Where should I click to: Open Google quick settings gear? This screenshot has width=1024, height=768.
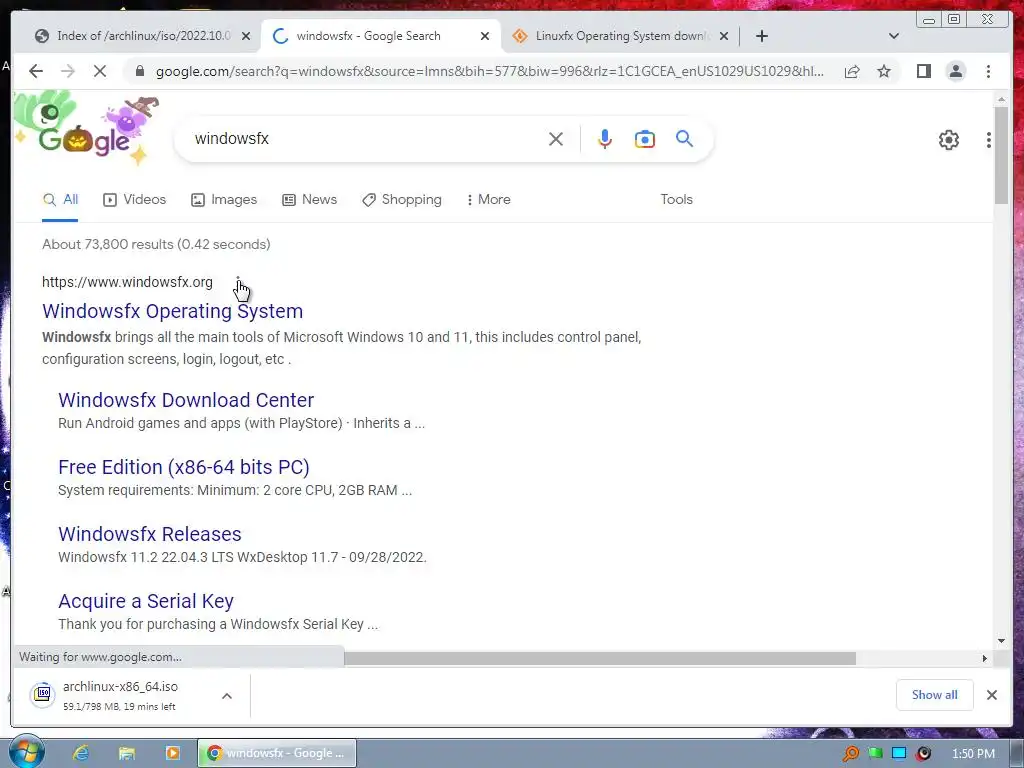point(949,139)
